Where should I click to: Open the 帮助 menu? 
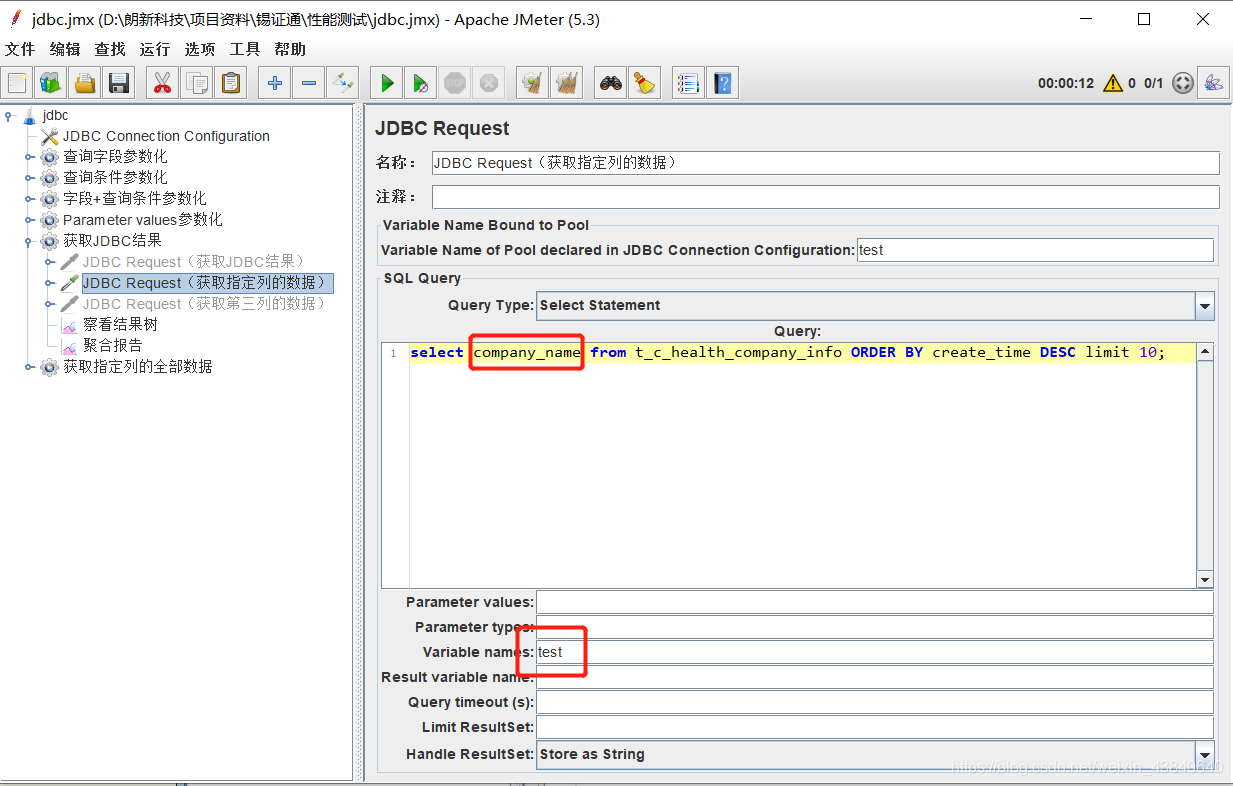[290, 49]
